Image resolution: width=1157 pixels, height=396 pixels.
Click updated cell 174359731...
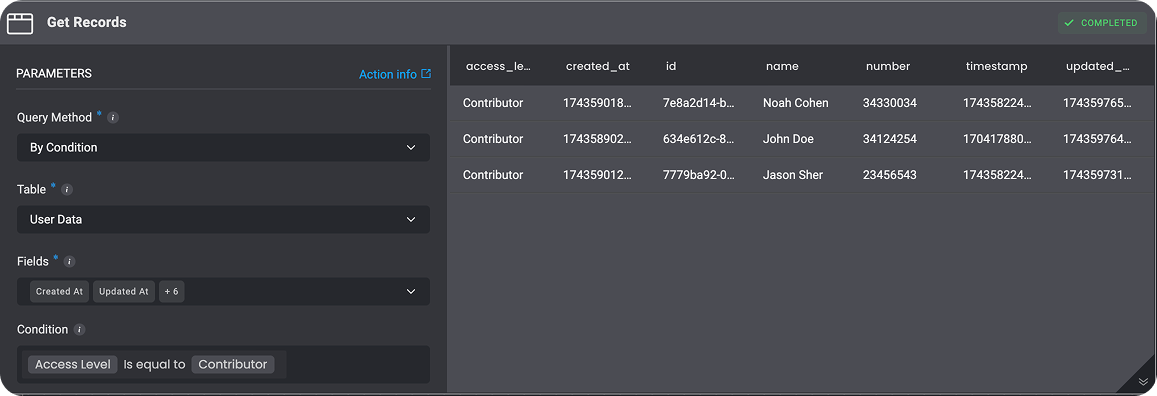[1097, 176]
